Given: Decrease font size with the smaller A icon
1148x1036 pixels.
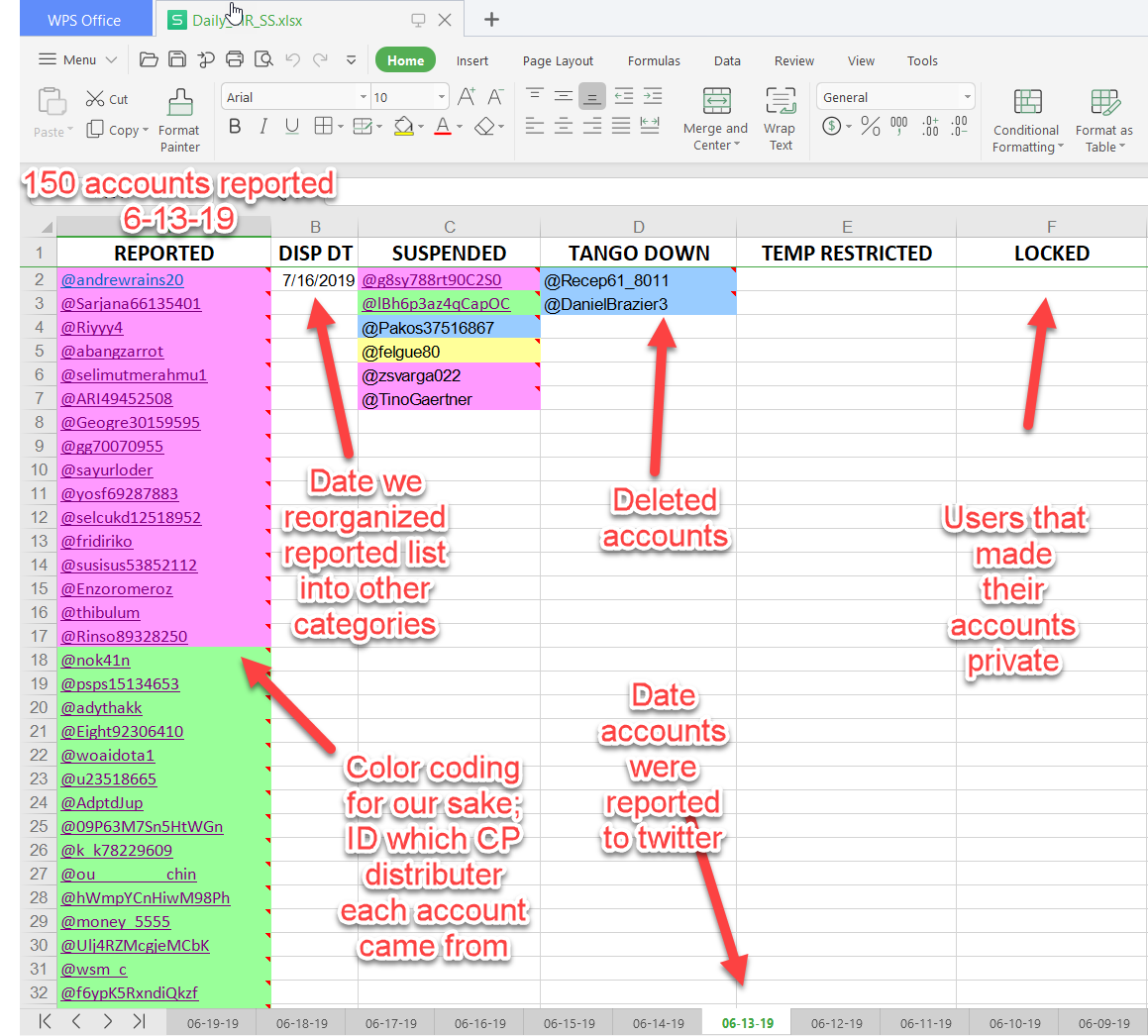Looking at the screenshot, I should pyautogui.click(x=495, y=97).
